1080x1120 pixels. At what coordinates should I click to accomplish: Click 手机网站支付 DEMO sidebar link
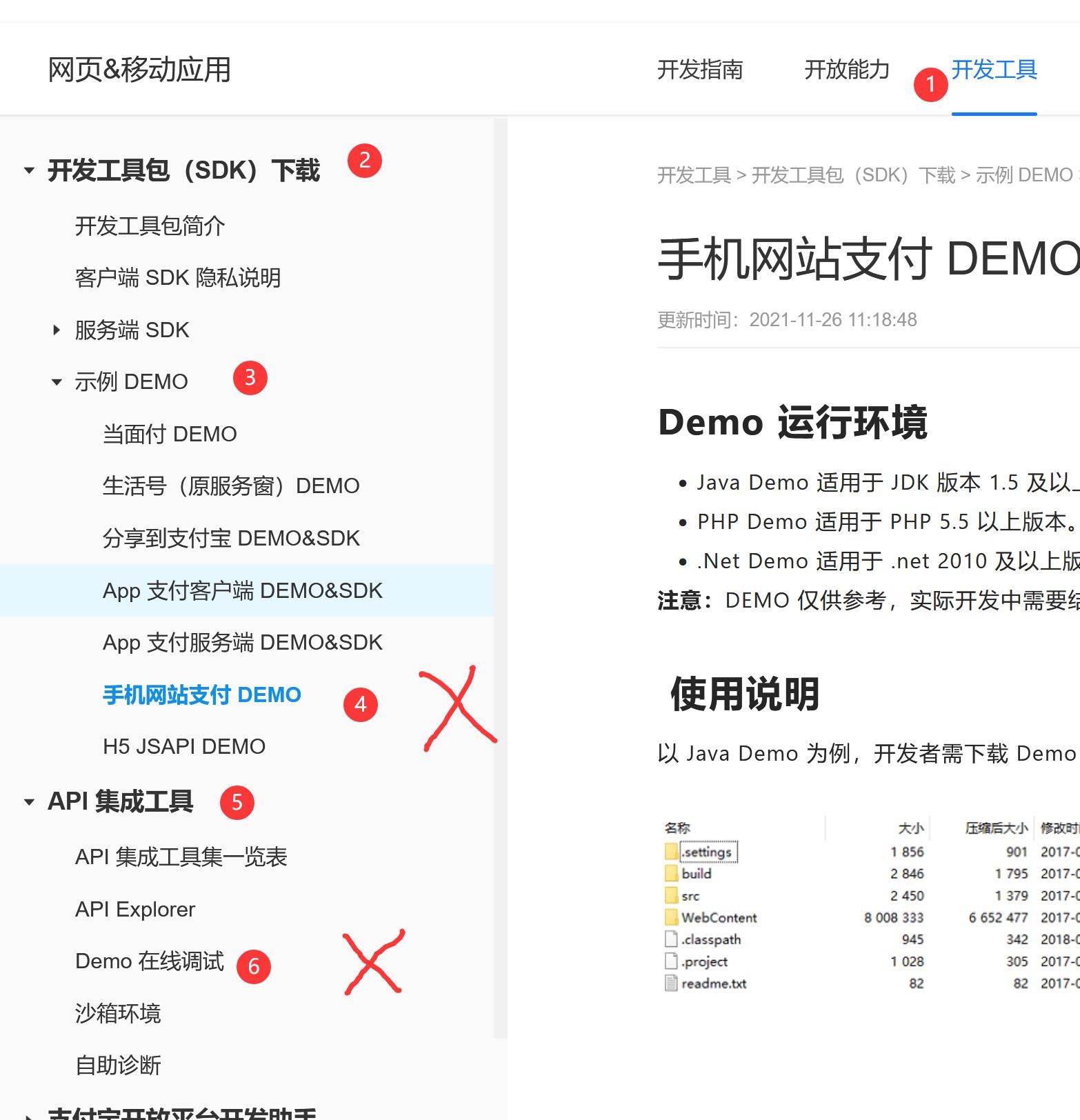[201, 695]
